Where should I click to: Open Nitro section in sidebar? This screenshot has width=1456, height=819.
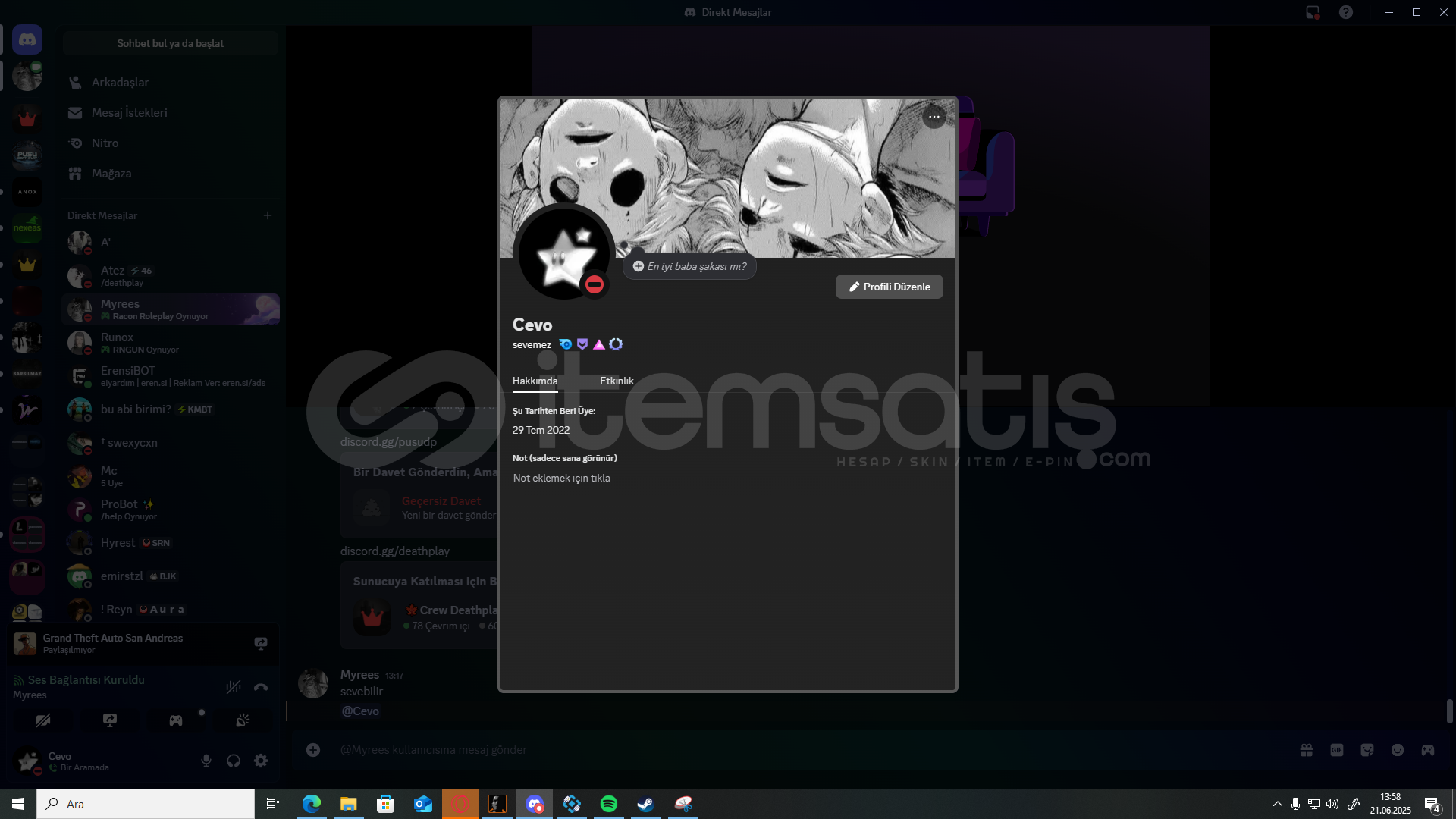(171, 143)
